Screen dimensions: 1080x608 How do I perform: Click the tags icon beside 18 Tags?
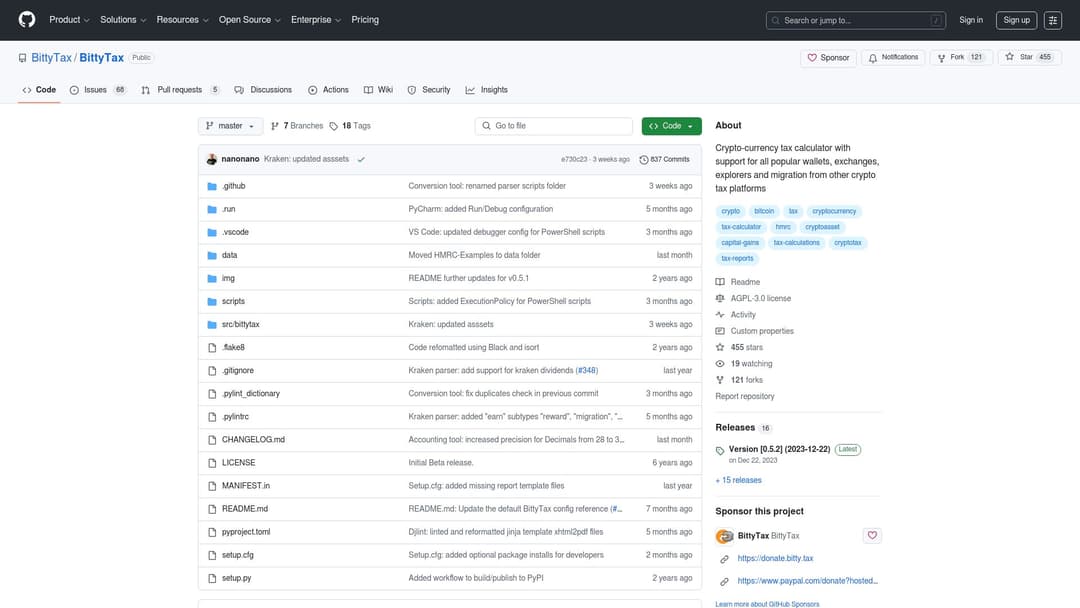tap(333, 126)
